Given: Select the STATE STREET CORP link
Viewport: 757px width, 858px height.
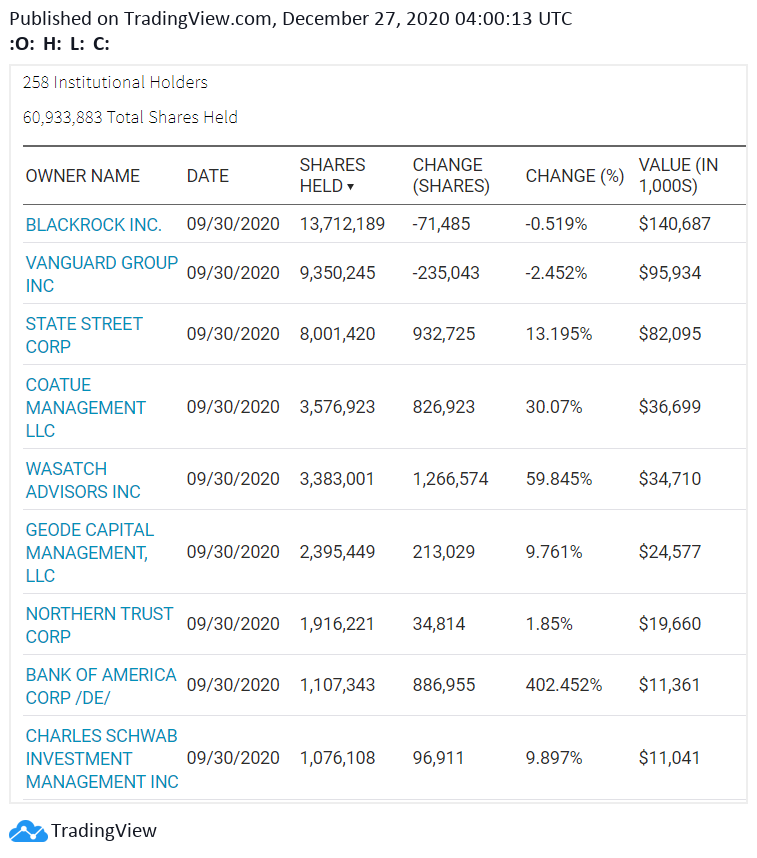Looking at the screenshot, I should pos(84,335).
